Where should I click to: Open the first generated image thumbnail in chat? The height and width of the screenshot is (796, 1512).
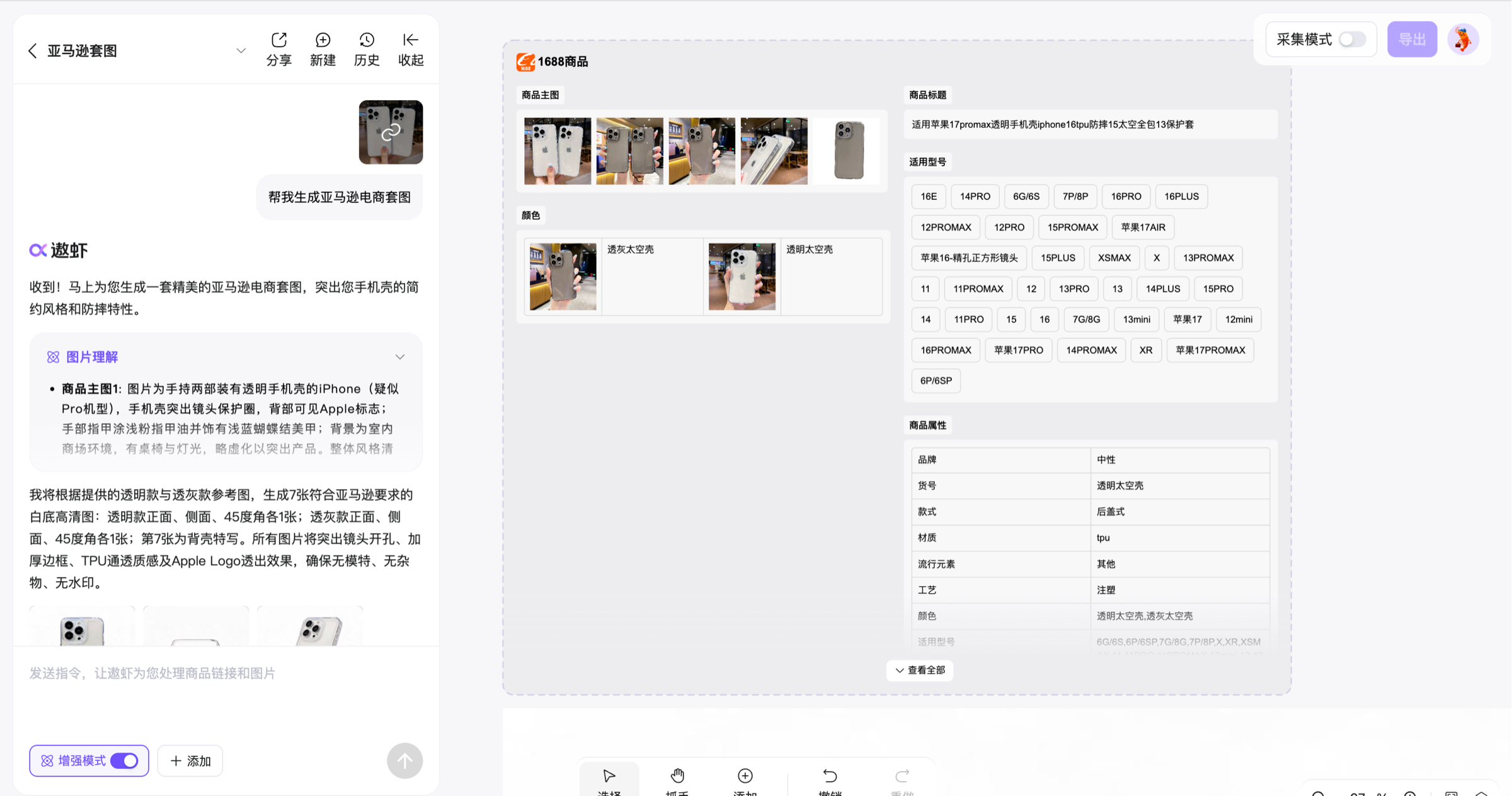(x=82, y=626)
